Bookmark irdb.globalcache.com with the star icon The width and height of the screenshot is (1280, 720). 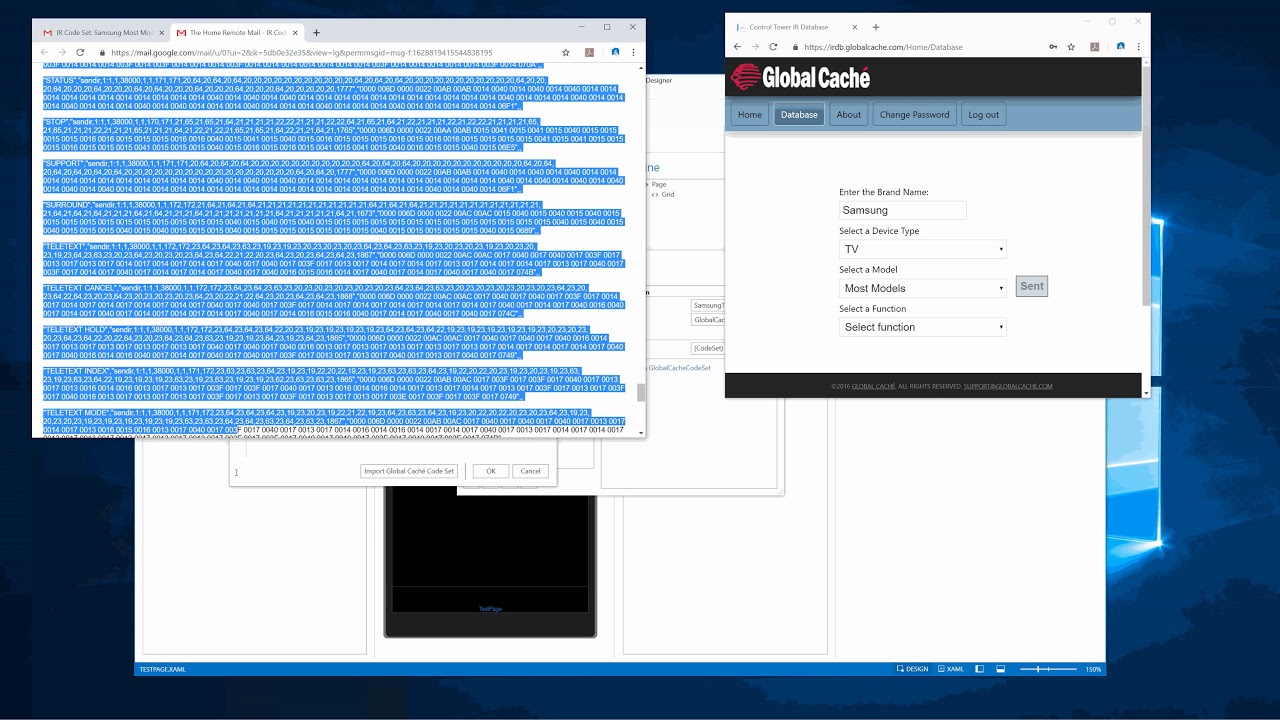point(1071,46)
